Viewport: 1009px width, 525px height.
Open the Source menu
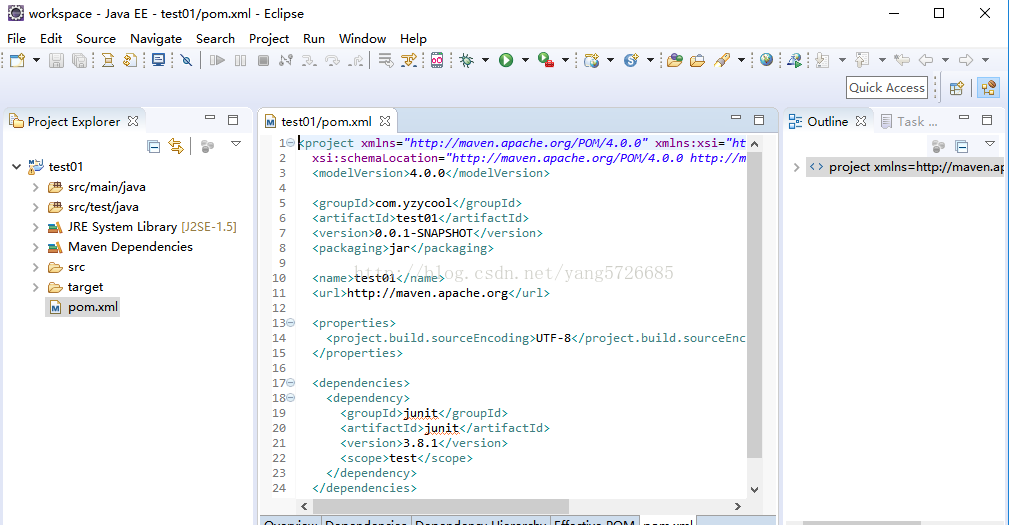click(96, 39)
